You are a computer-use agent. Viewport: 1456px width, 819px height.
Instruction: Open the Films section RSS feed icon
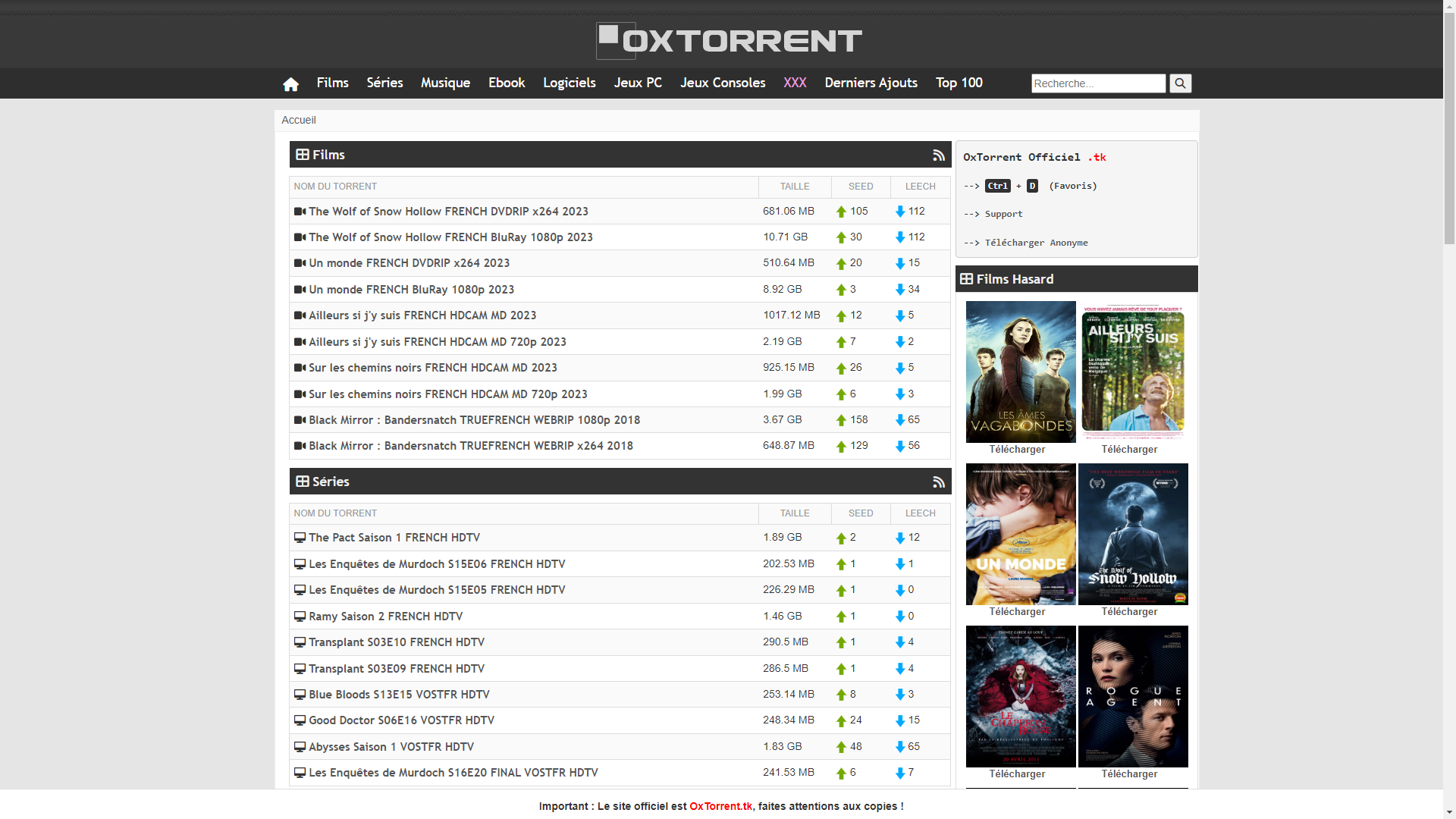click(x=939, y=155)
